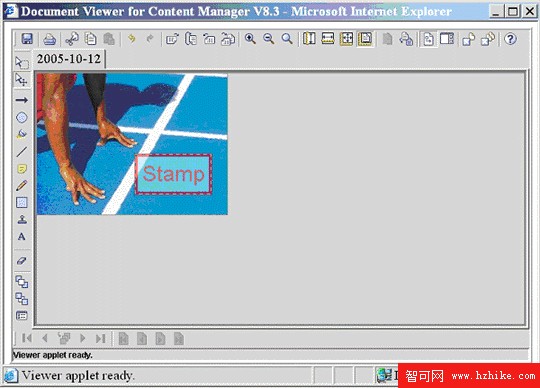This screenshot has height=388, width=540.
Task: Go to previous page arrow
Action: pyautogui.click(x=45, y=338)
